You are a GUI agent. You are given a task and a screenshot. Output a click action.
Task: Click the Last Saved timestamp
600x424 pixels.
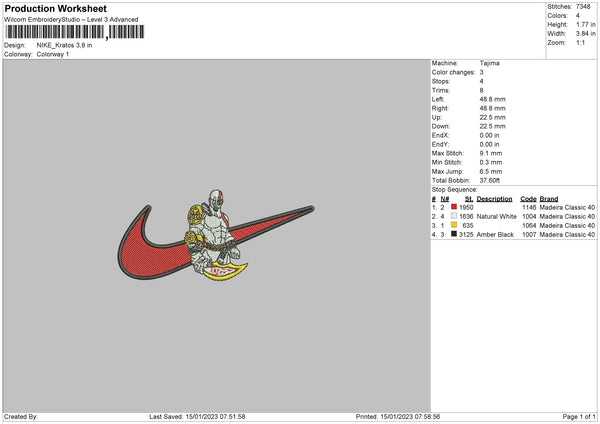click(x=197, y=416)
